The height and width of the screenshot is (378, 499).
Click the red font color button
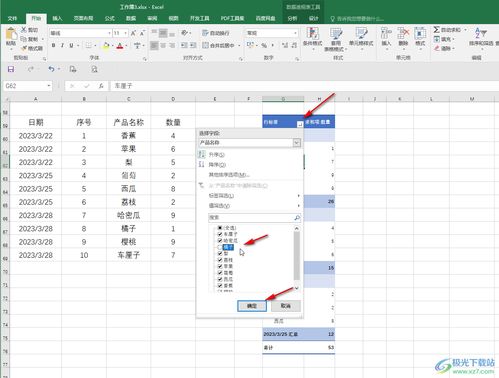coord(120,45)
